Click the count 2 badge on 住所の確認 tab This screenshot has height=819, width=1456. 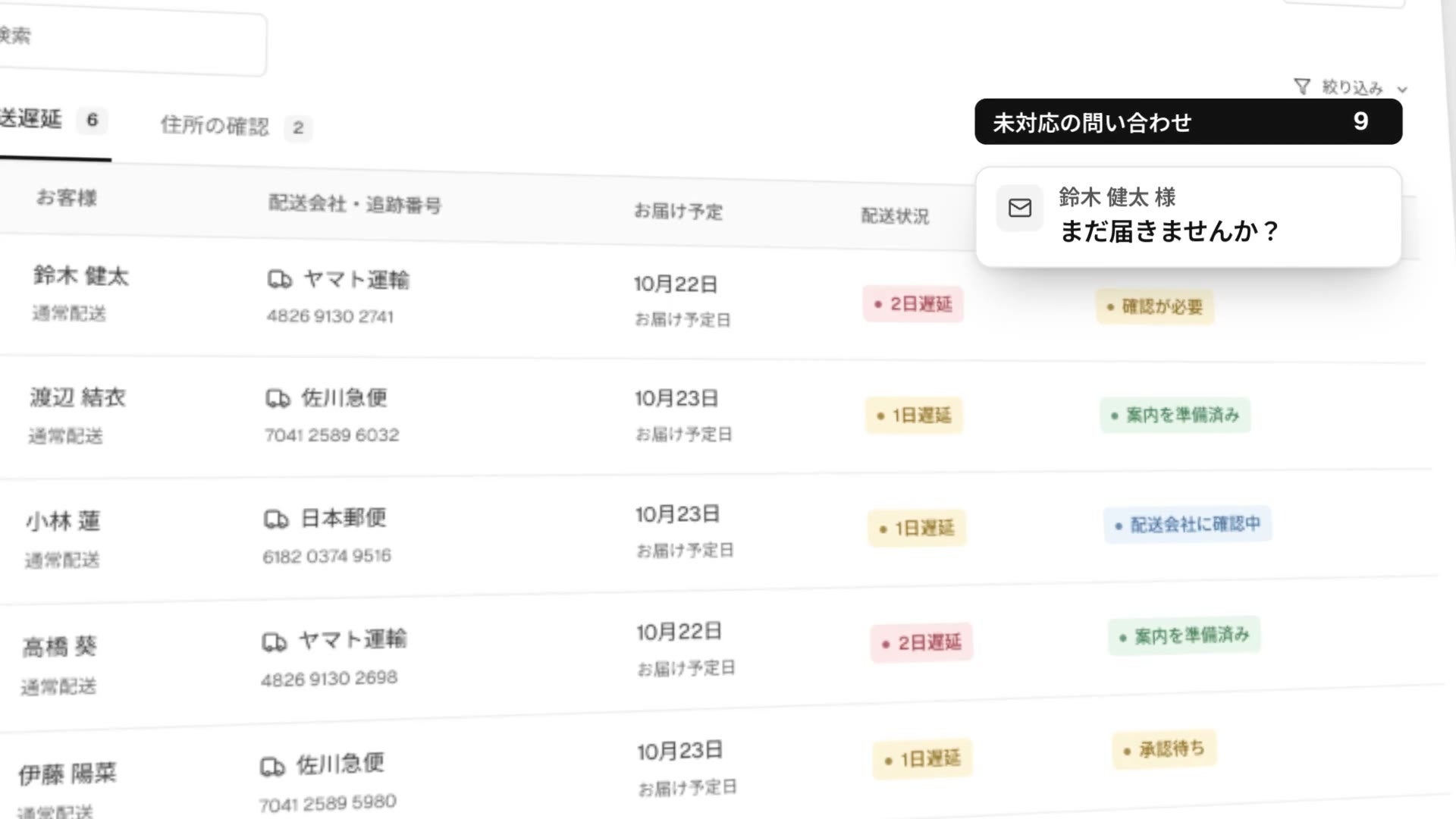click(x=298, y=127)
